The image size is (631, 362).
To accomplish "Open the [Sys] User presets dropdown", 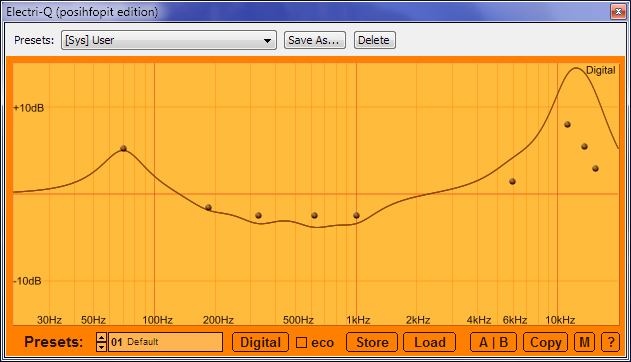I will (x=169, y=40).
